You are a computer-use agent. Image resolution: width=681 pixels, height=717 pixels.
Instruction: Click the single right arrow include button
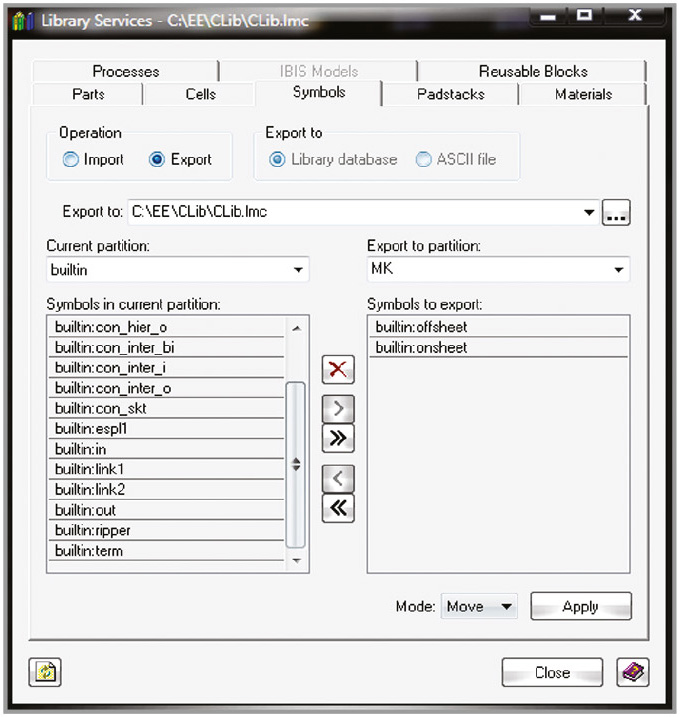click(x=339, y=408)
